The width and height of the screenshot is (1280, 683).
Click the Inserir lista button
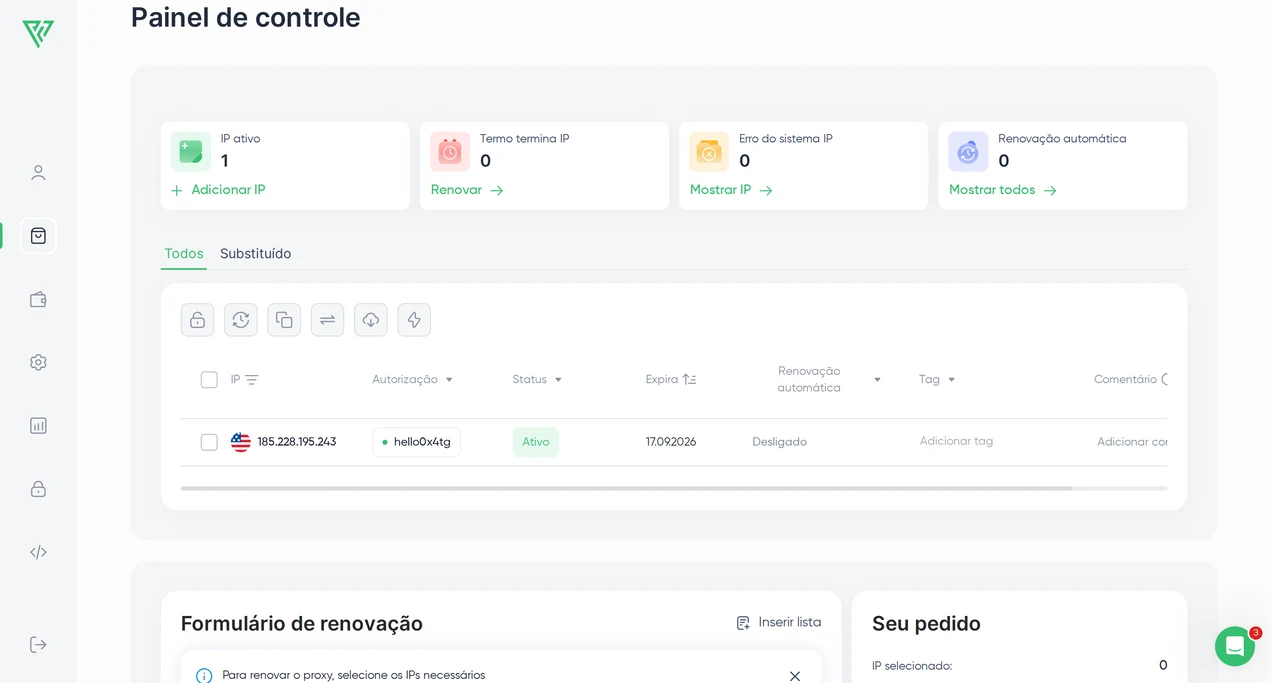779,622
